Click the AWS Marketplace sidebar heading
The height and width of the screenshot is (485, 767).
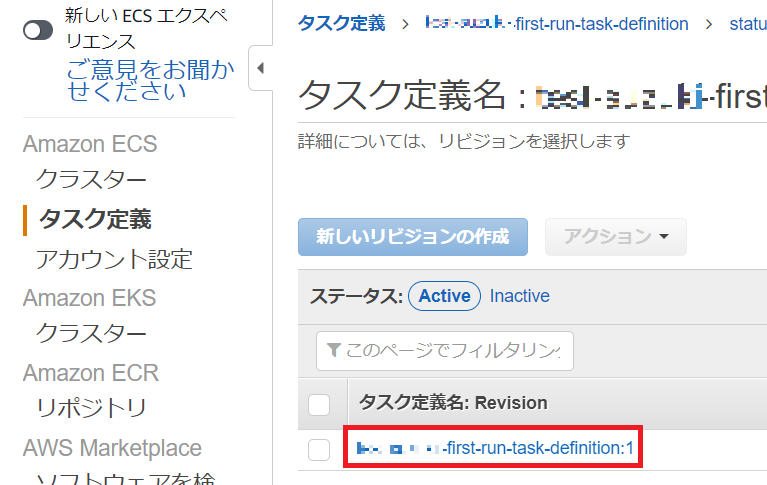click(113, 448)
